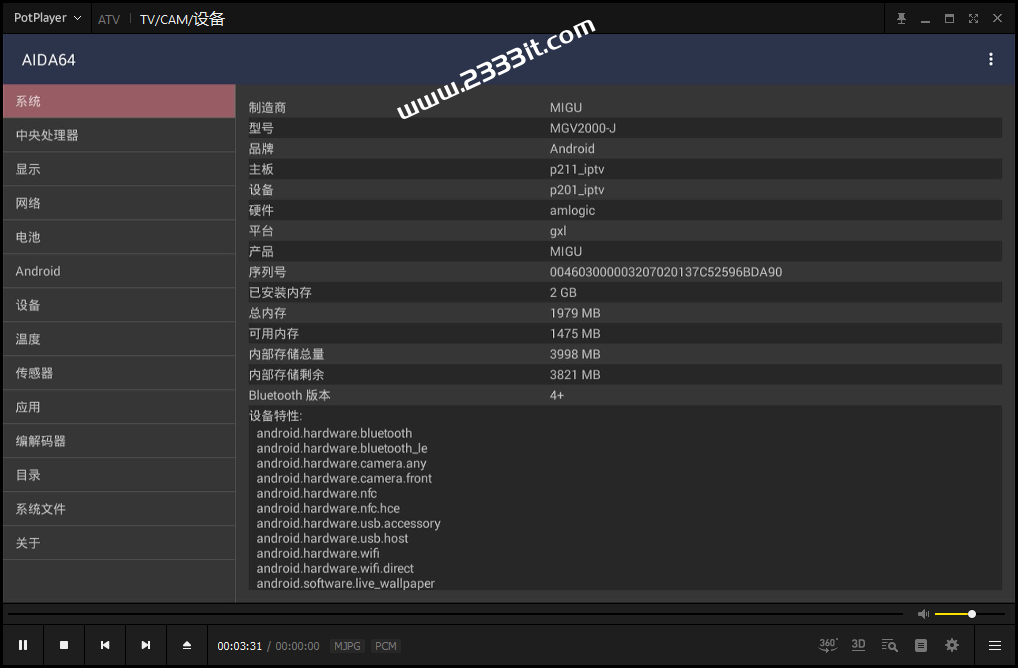Click the model value MGV2000-J

[x=583, y=128]
